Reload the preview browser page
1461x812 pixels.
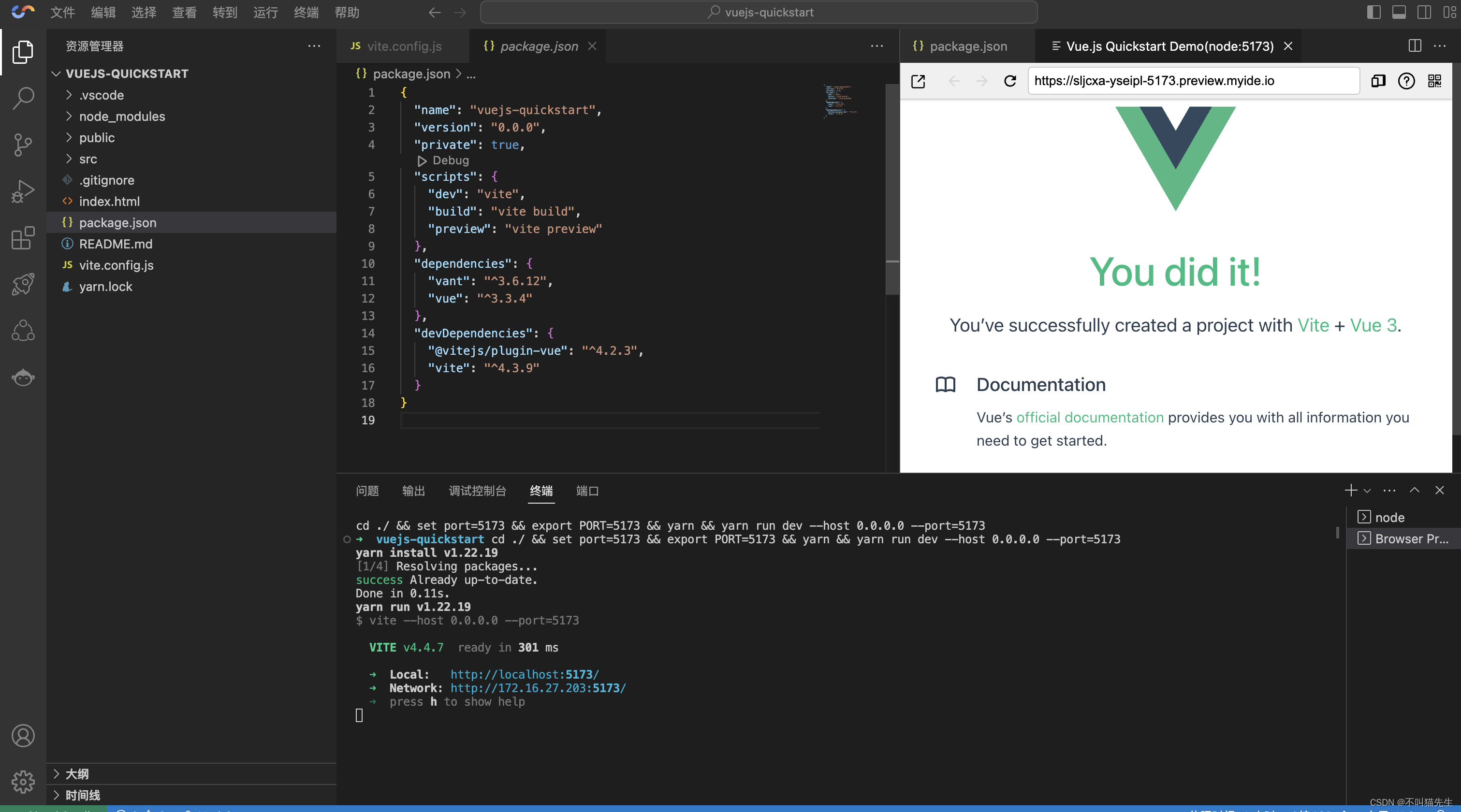(x=1010, y=81)
